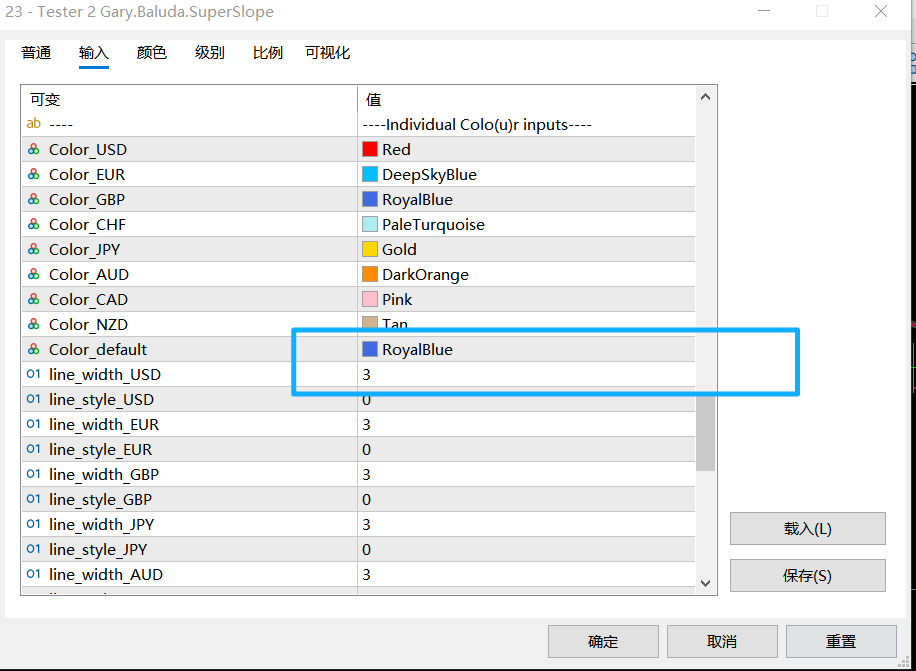
Task: Click the color icon beside Color_USD
Action: [34, 150]
